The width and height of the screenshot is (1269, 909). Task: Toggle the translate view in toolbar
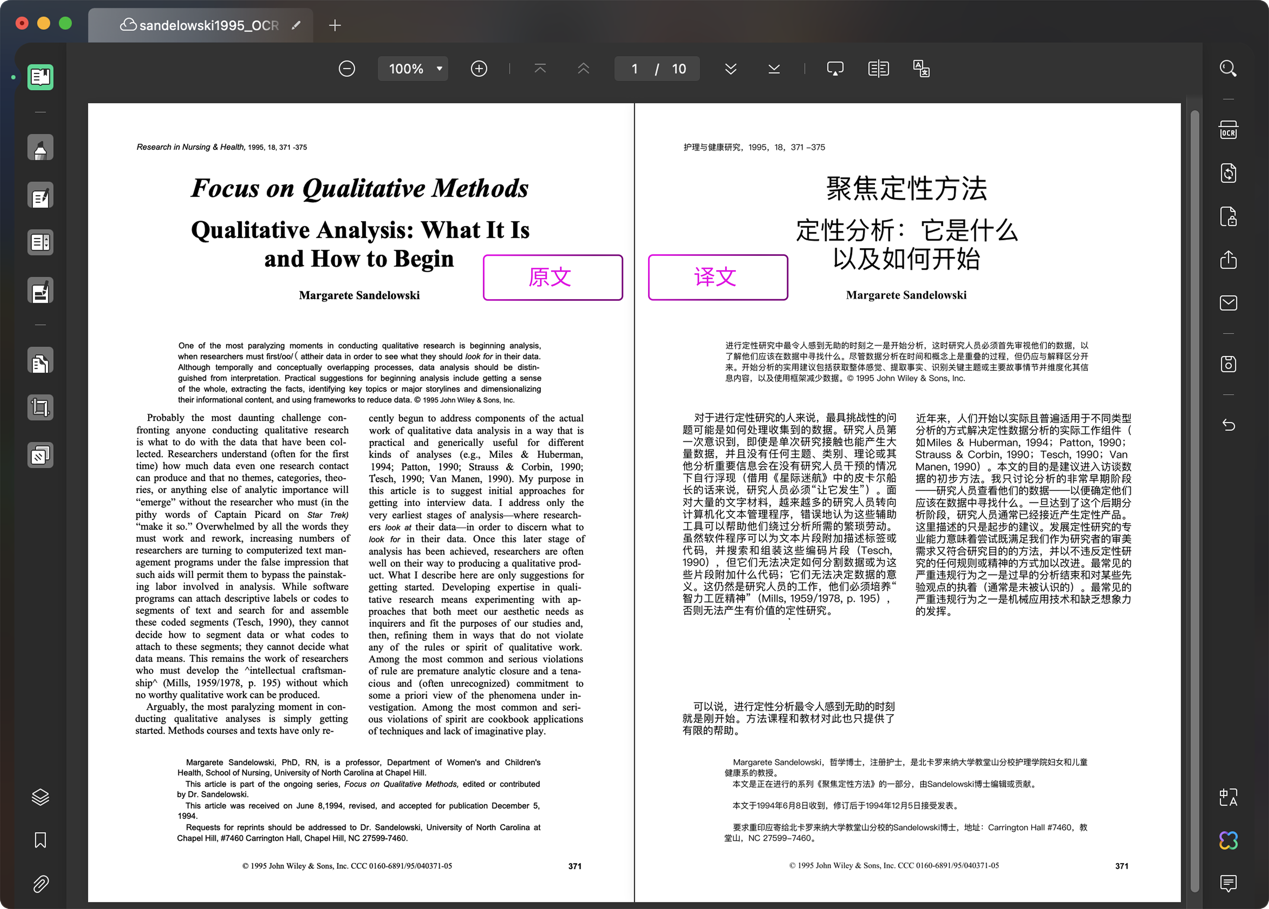(x=921, y=69)
